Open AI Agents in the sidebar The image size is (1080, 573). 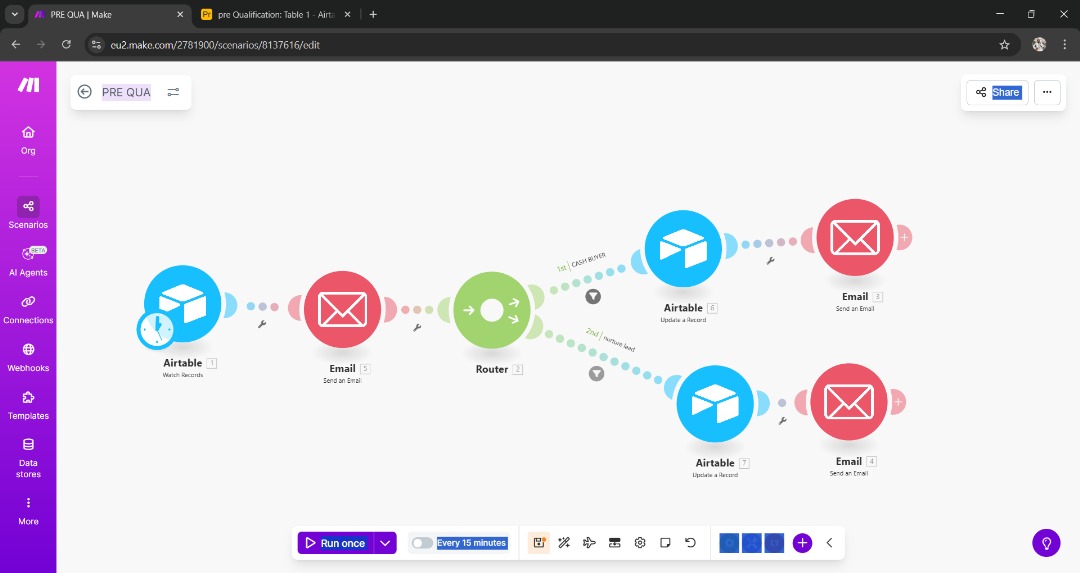pos(28,261)
